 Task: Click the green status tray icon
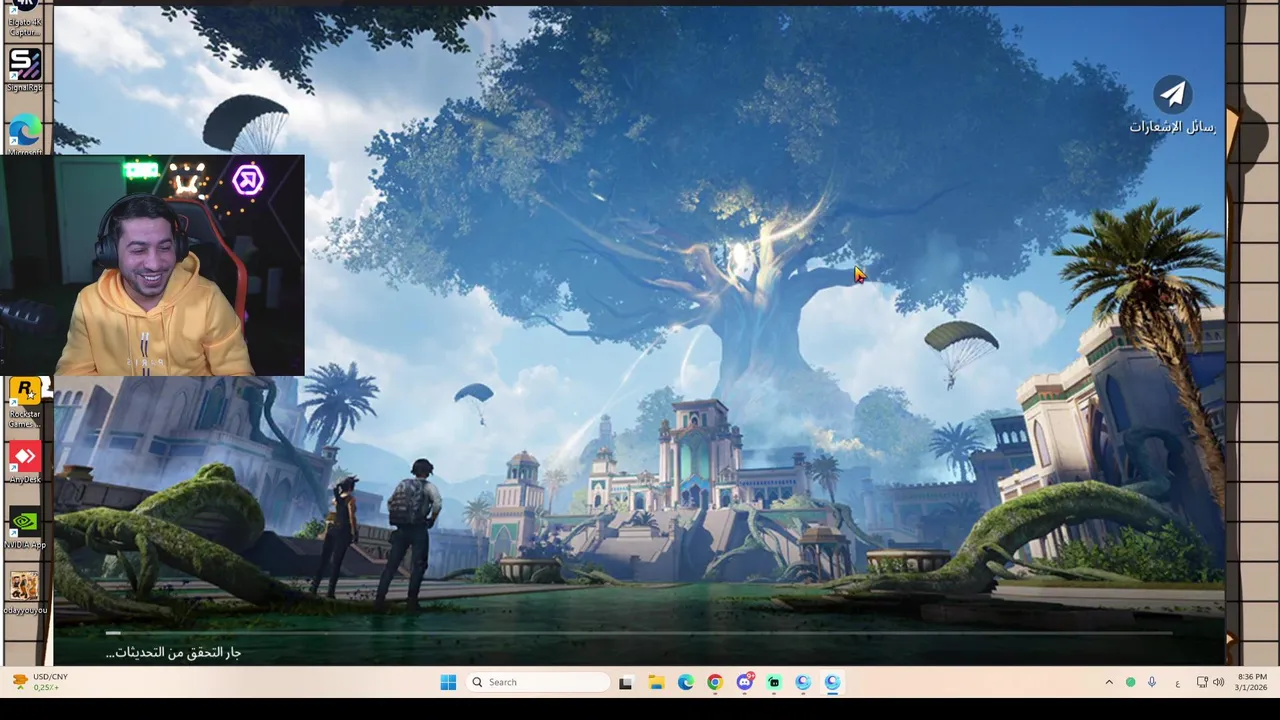click(x=1130, y=682)
